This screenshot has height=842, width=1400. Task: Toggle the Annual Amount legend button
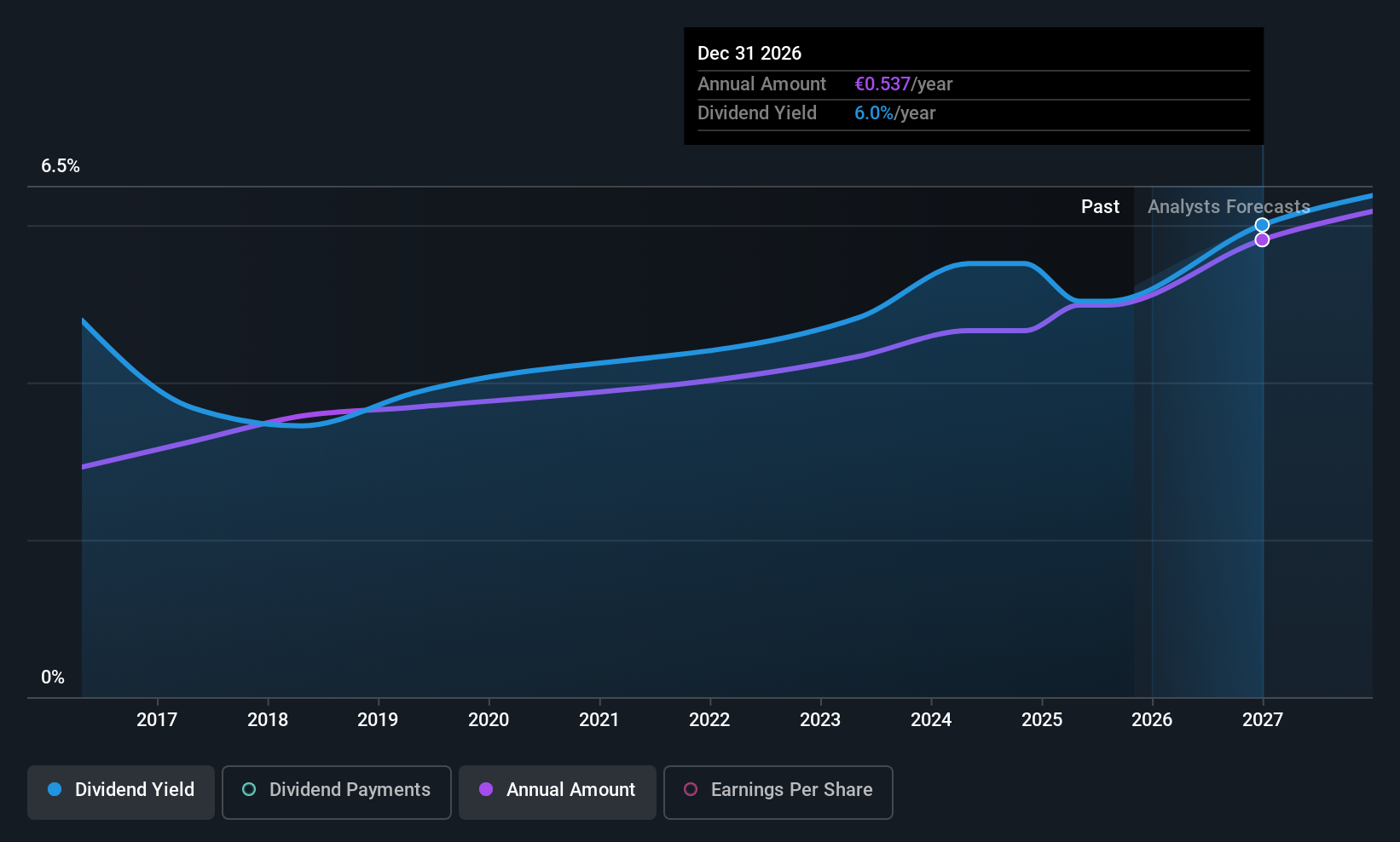[558, 791]
